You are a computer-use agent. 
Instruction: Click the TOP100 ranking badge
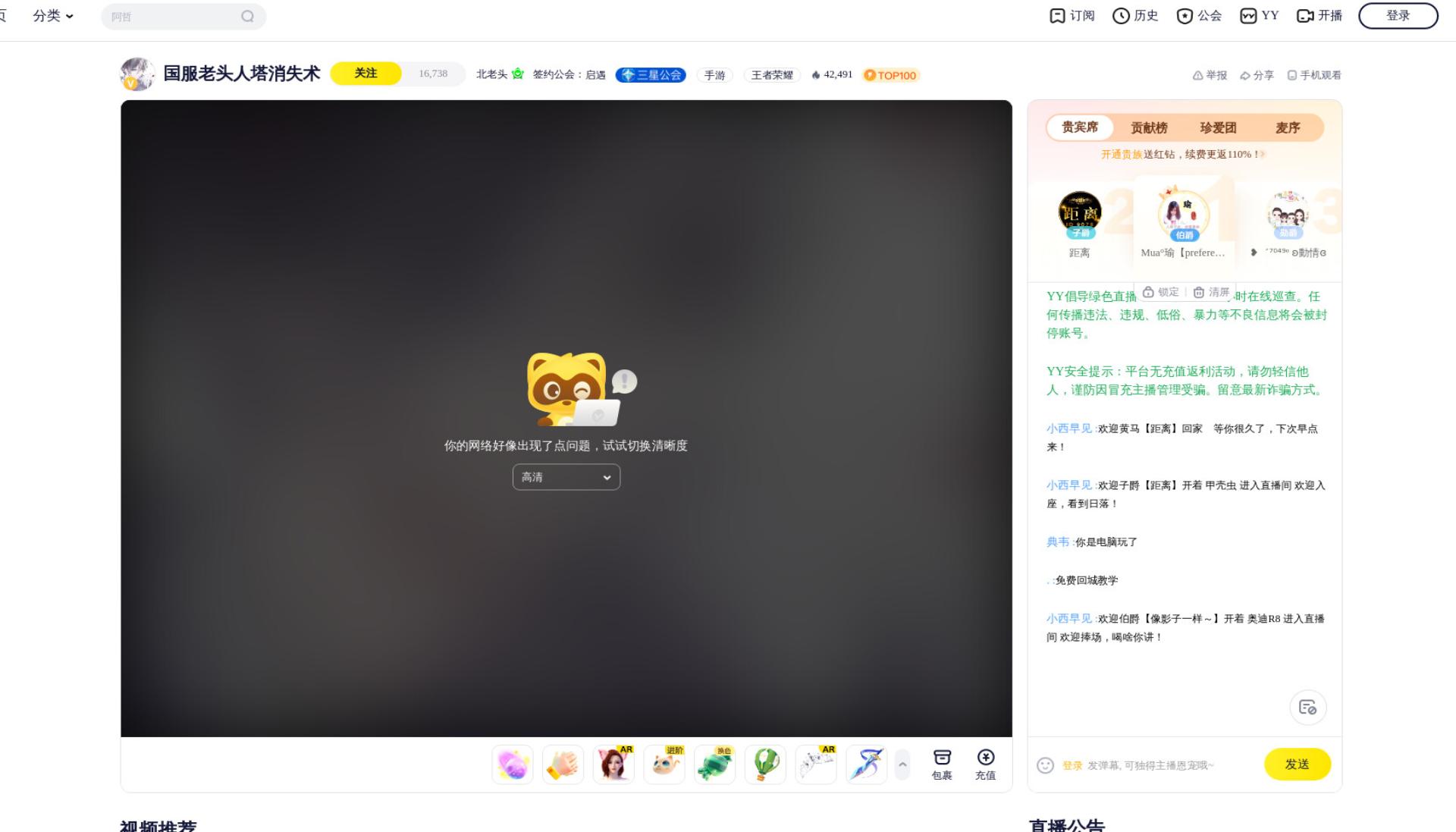pos(891,75)
